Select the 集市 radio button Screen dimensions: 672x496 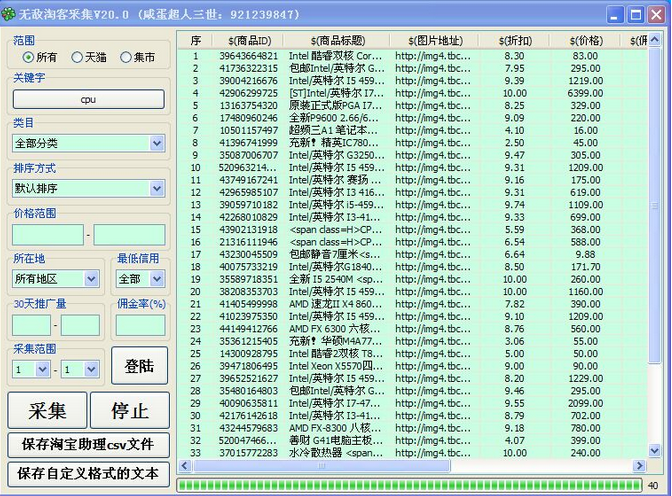pos(126,57)
